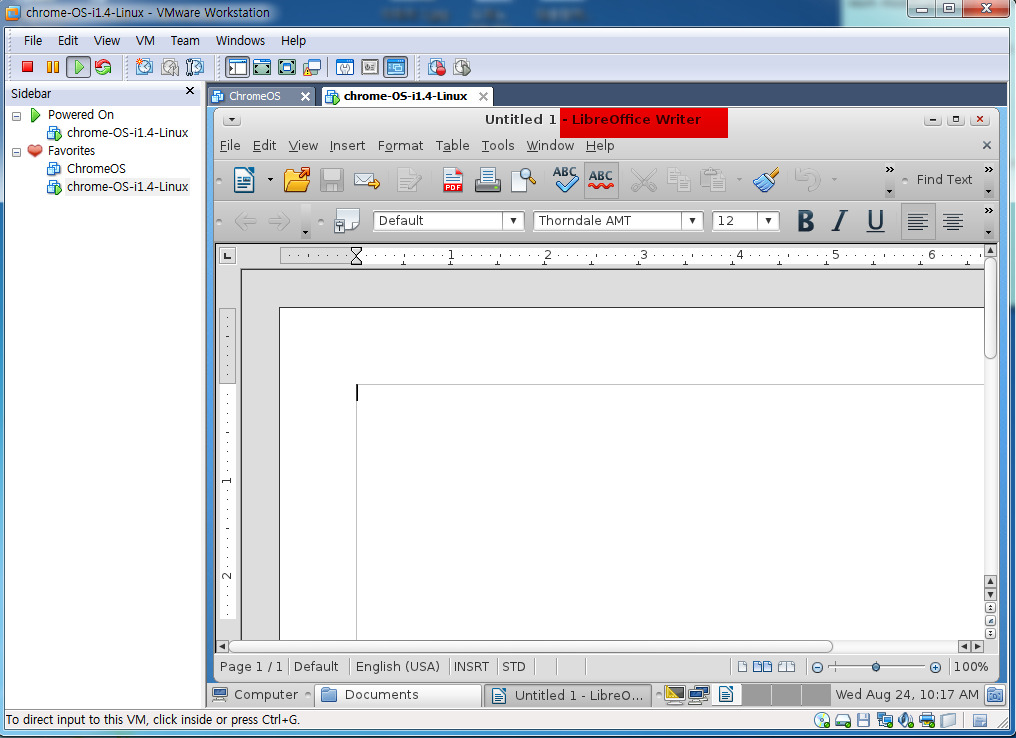
Task: Click the Print document icon
Action: coord(487,180)
